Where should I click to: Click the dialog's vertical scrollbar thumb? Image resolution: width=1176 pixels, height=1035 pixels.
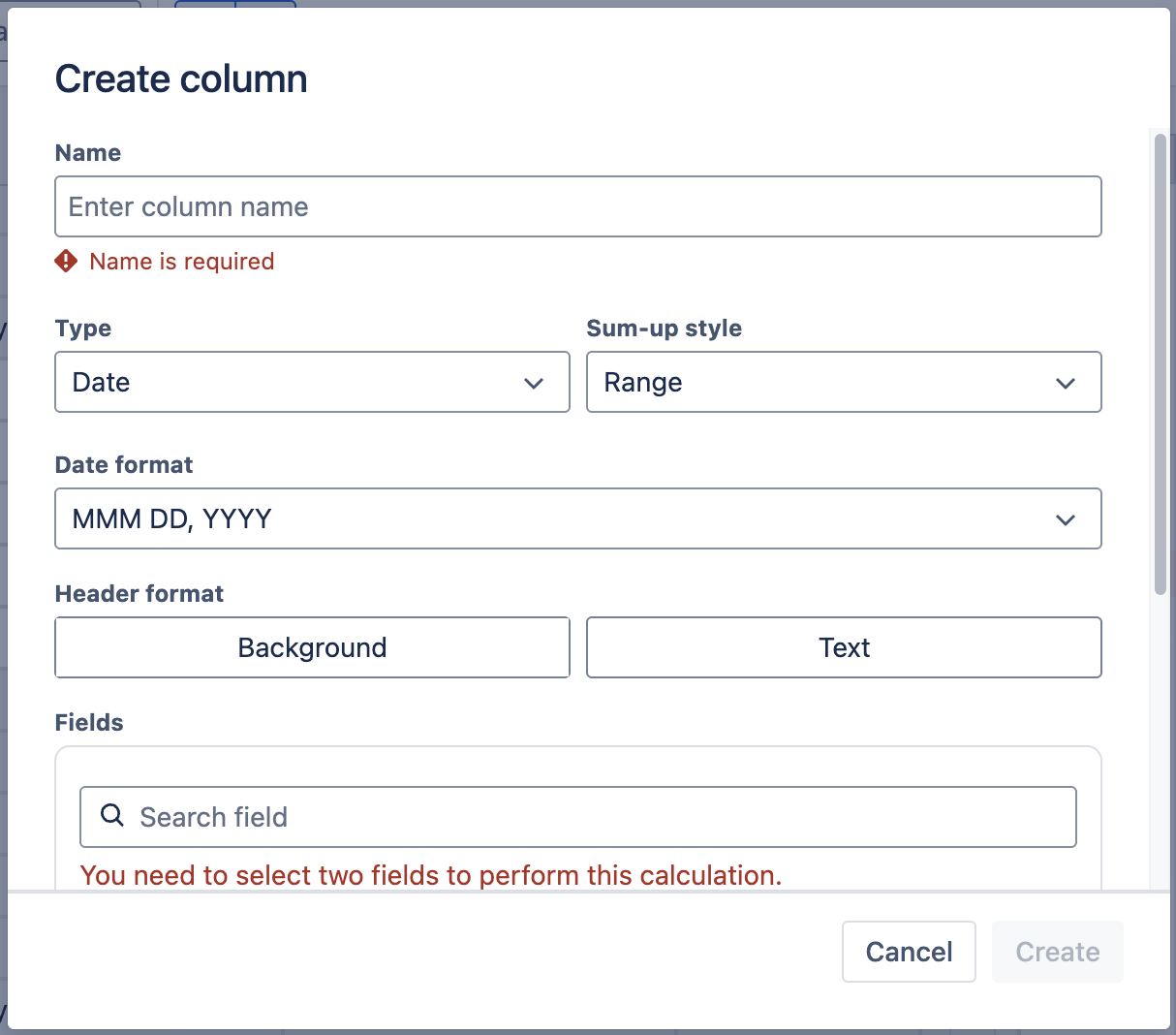point(1161,363)
